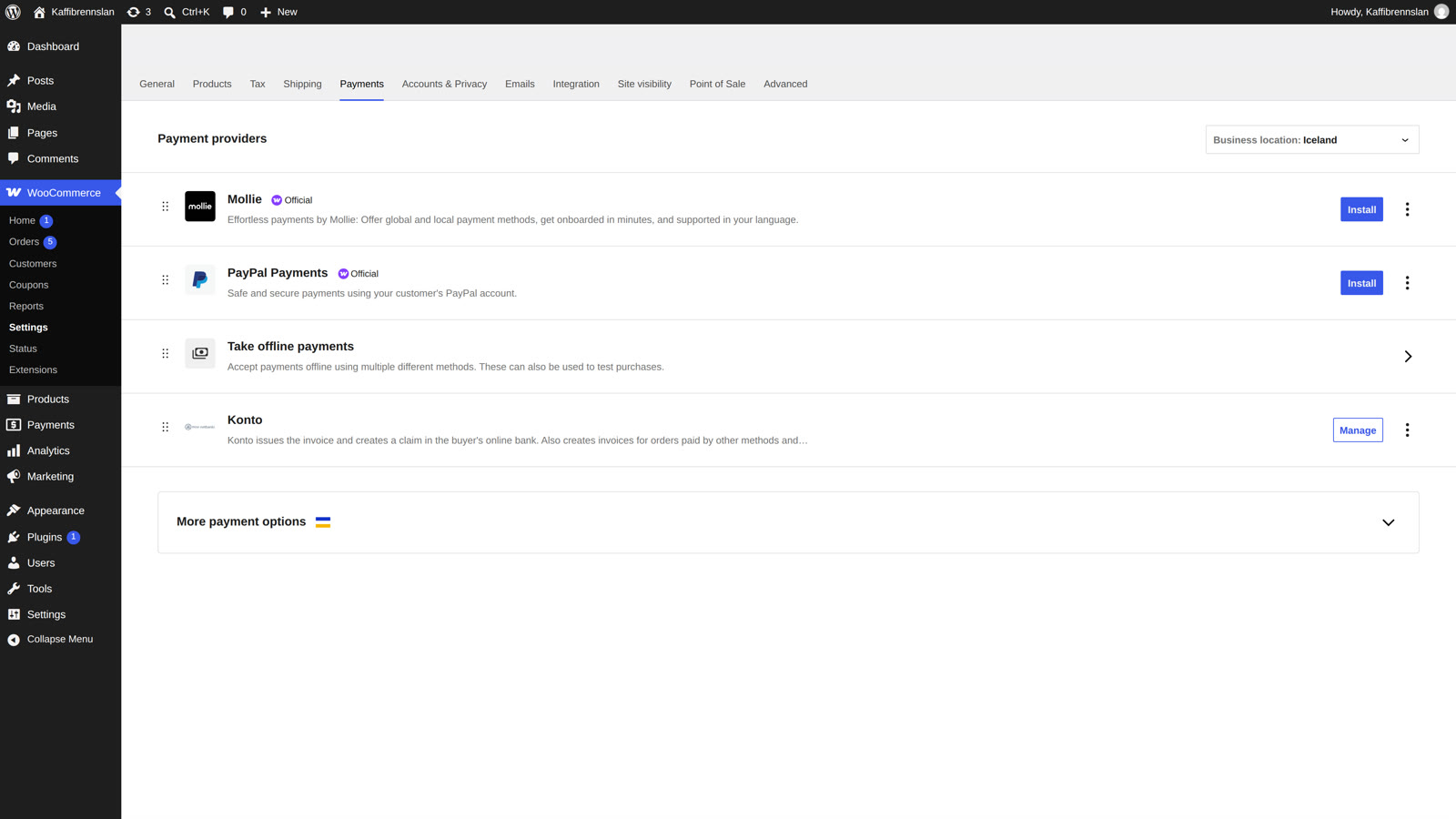Screen dimensions: 1456x819
Task: Click the WordPress logo icon
Action: 13,12
